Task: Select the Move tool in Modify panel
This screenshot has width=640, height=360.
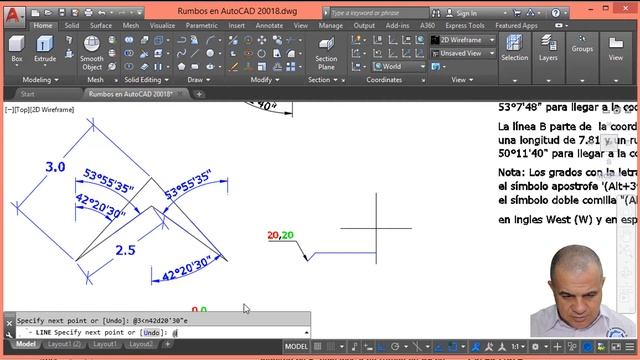Action: (262, 40)
